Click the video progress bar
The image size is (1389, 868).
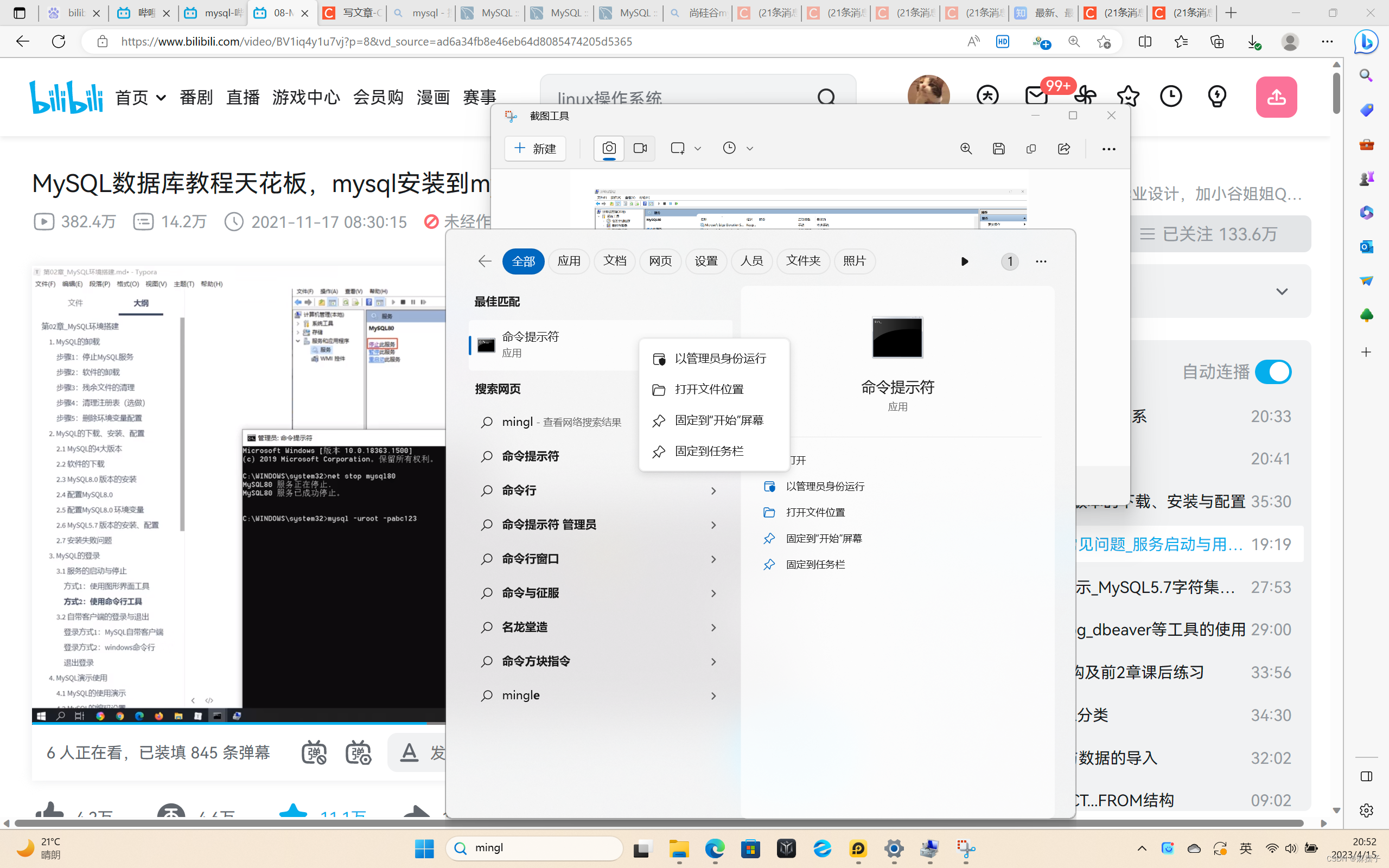pos(238,723)
